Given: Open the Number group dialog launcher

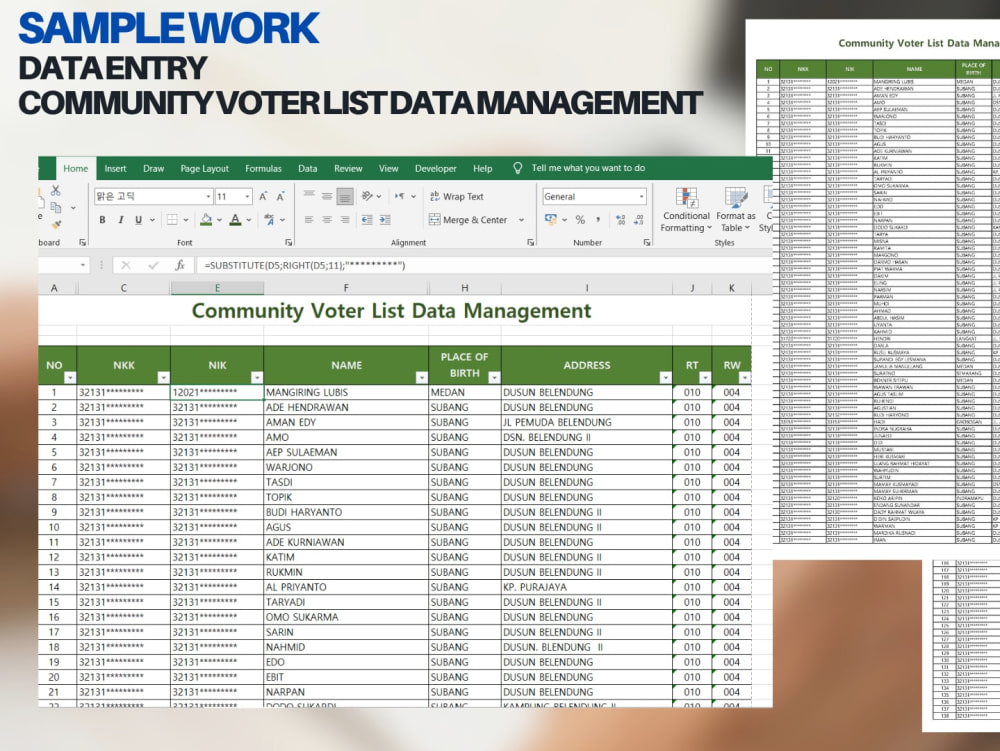Looking at the screenshot, I should (x=647, y=242).
